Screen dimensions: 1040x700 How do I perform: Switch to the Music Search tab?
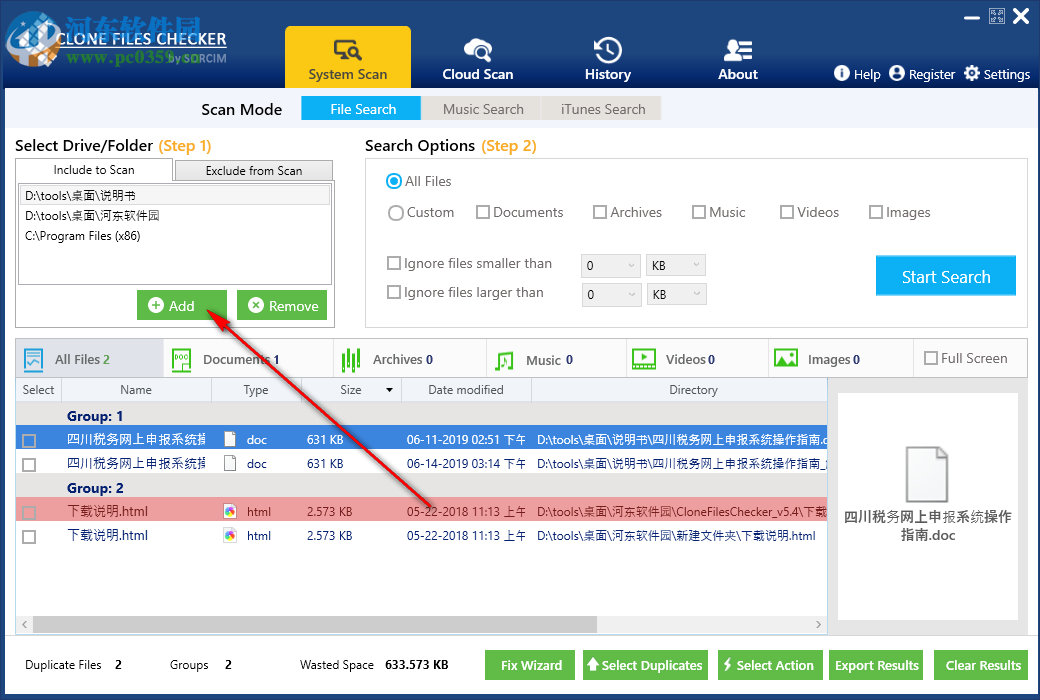point(481,108)
